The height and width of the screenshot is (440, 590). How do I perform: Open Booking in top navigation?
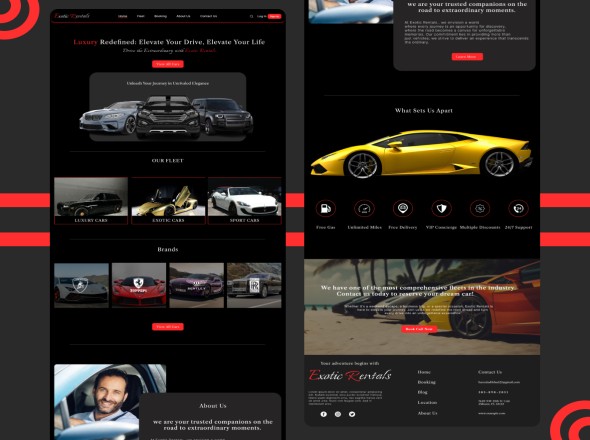160,16
